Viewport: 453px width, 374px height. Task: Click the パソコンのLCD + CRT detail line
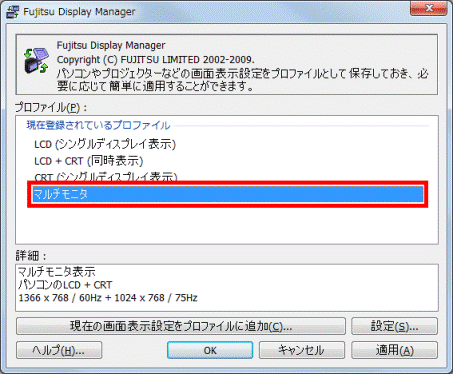(x=65, y=285)
